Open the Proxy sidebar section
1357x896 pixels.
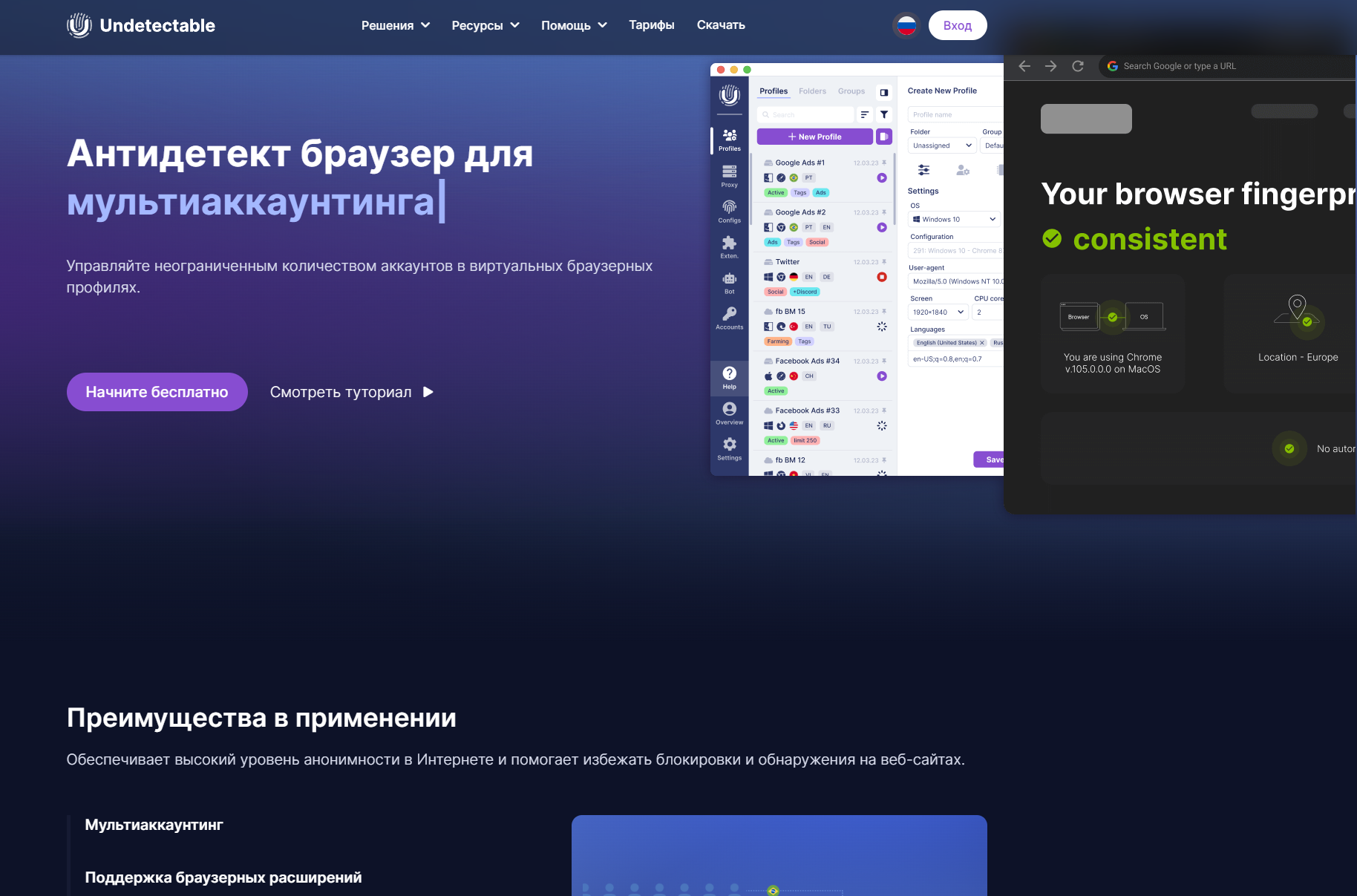coord(729,176)
